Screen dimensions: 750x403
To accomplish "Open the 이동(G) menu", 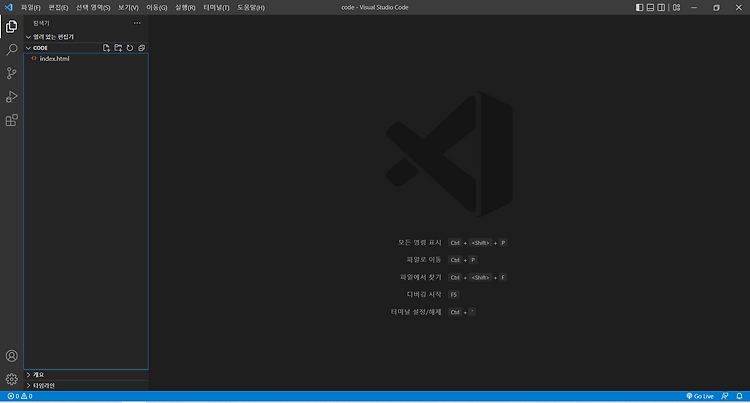I will pos(156,8).
